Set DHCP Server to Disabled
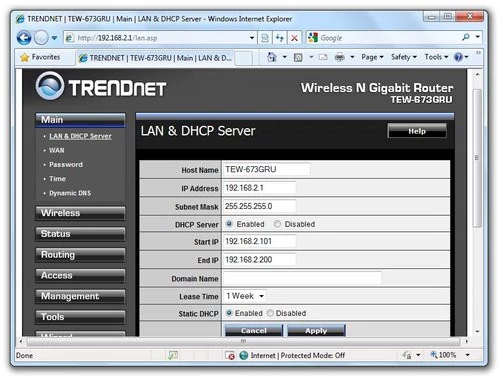This screenshot has width=500, height=377. [277, 224]
